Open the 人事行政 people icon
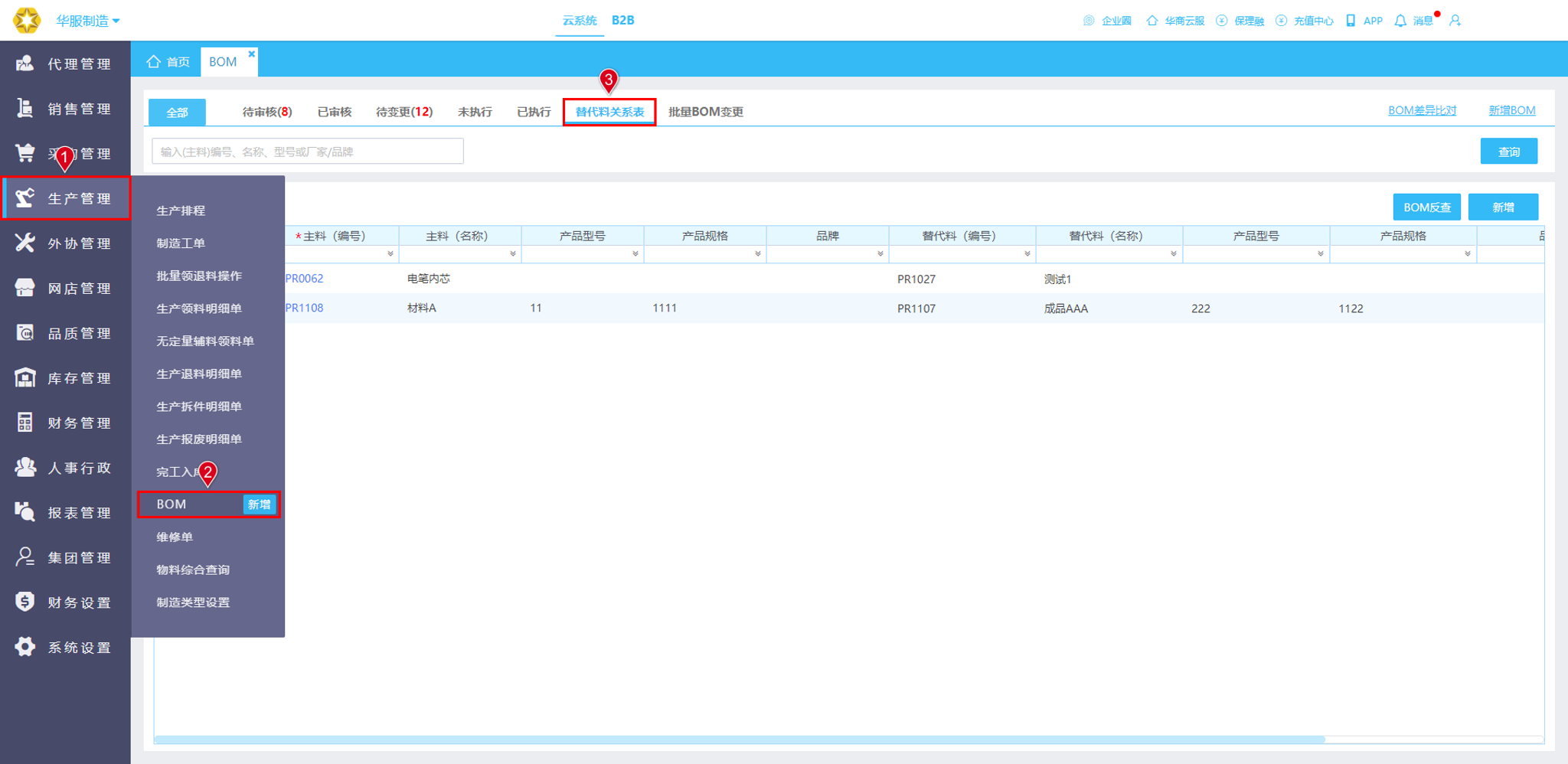Image resolution: width=1568 pixels, height=764 pixels. tap(24, 468)
